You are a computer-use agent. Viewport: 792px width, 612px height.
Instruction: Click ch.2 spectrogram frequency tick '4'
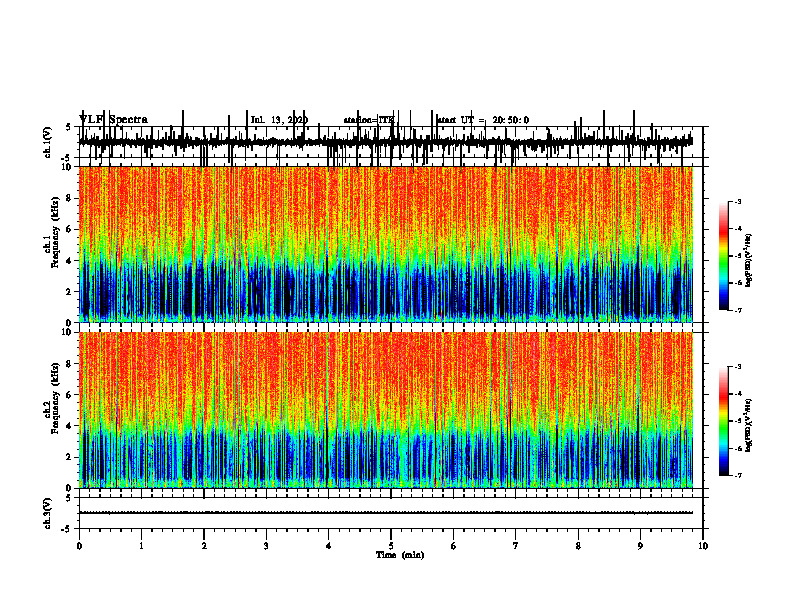pyautogui.click(x=70, y=426)
